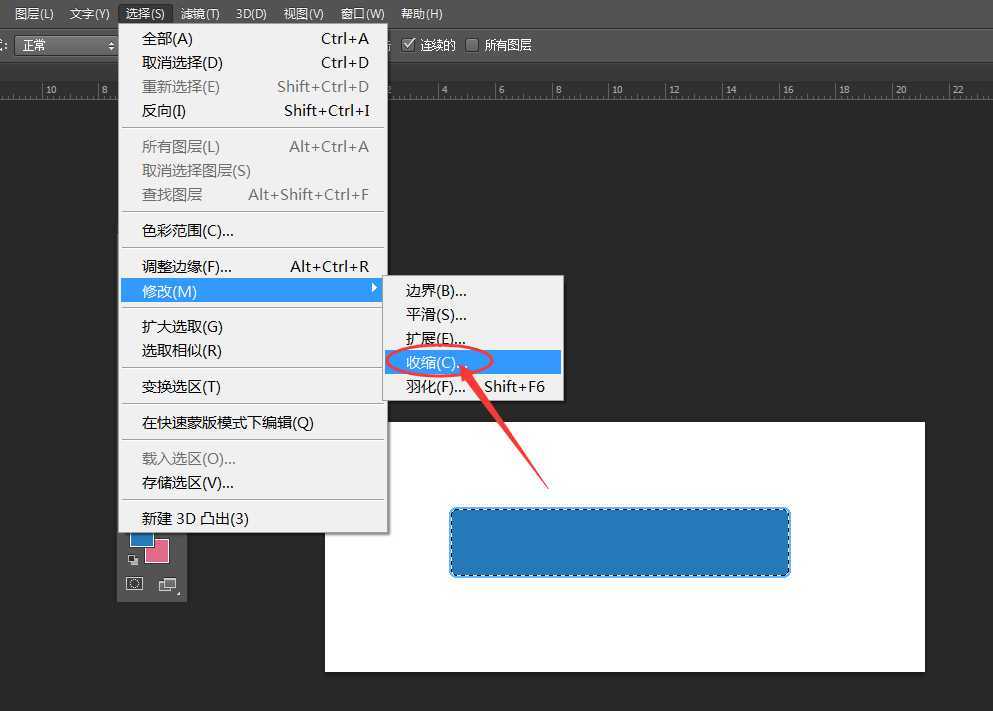Viewport: 993px width, 711px height.
Task: Enable the 所有图层 checkbox
Action: (474, 44)
